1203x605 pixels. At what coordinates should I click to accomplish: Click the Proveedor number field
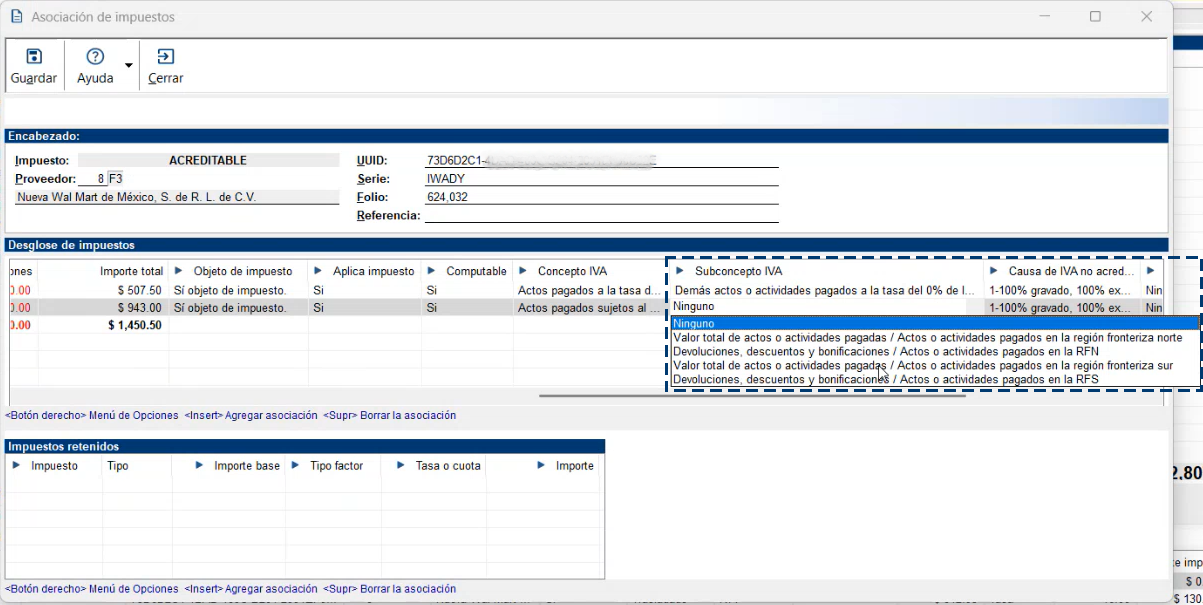92,179
